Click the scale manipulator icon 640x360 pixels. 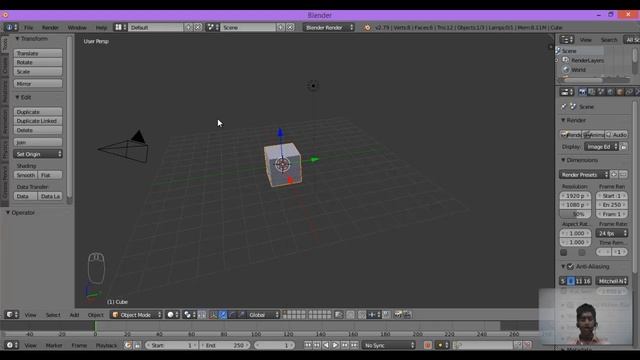pos(242,315)
